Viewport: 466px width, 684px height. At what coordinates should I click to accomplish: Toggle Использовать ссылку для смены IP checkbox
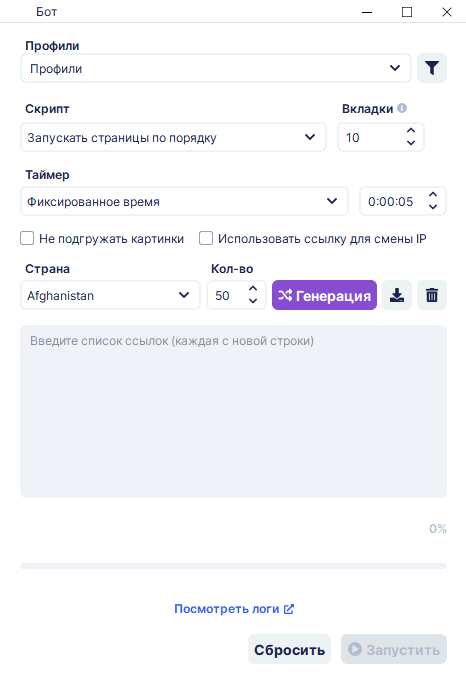click(206, 238)
